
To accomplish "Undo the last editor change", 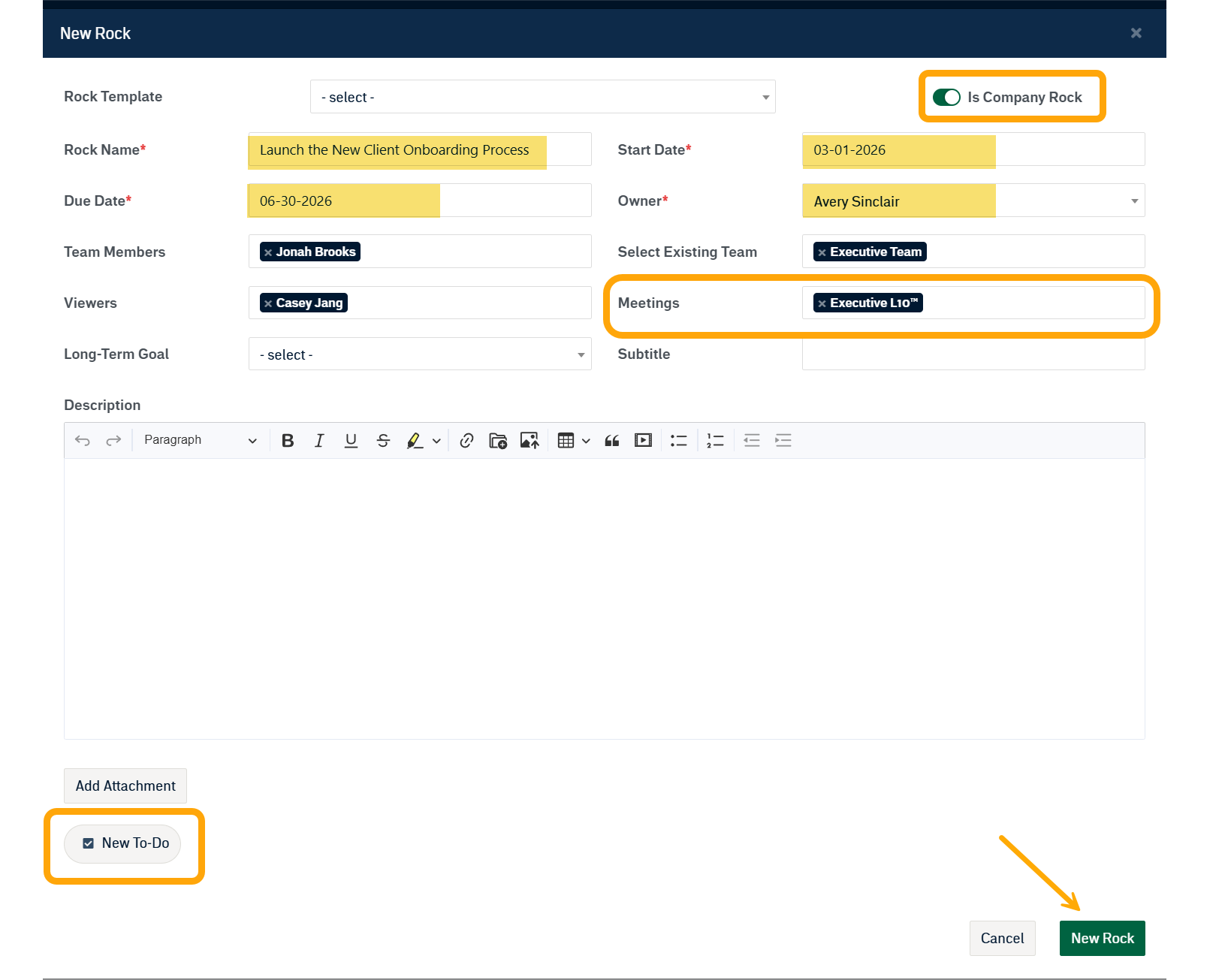I will coord(83,441).
